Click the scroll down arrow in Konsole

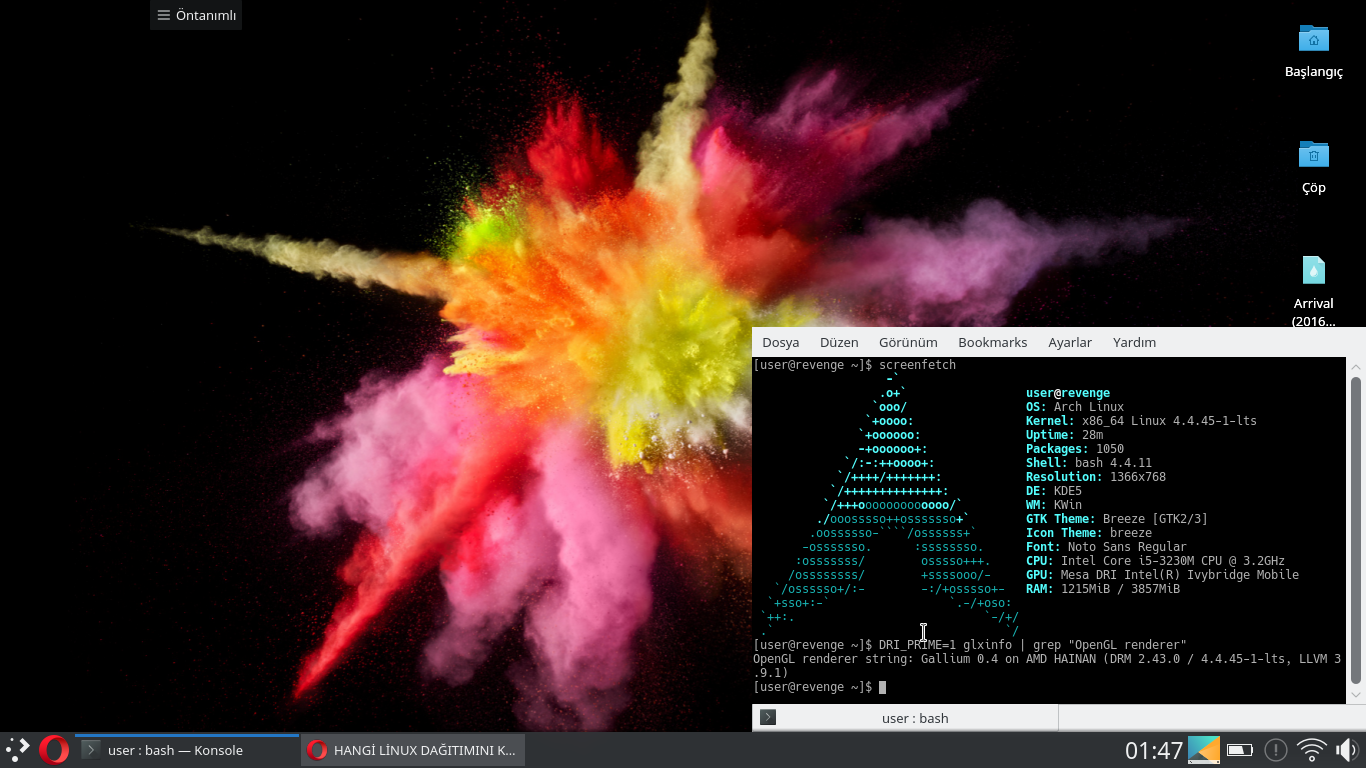coord(1356,694)
